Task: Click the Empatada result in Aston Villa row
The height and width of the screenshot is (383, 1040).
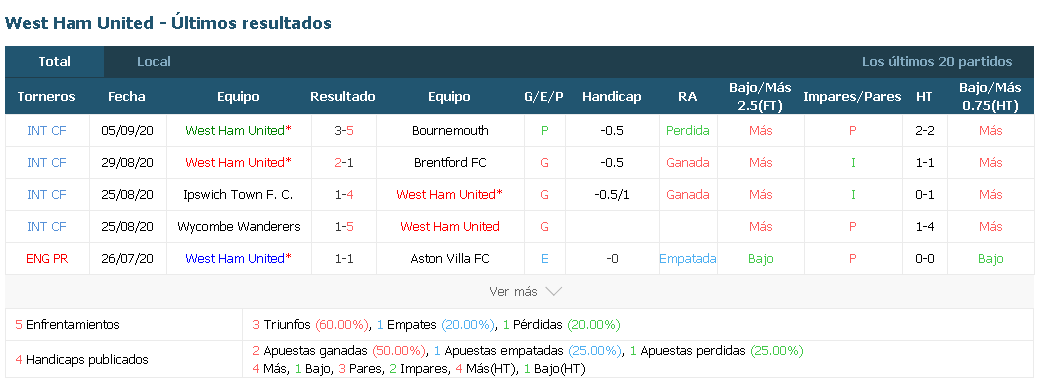Action: (x=688, y=258)
